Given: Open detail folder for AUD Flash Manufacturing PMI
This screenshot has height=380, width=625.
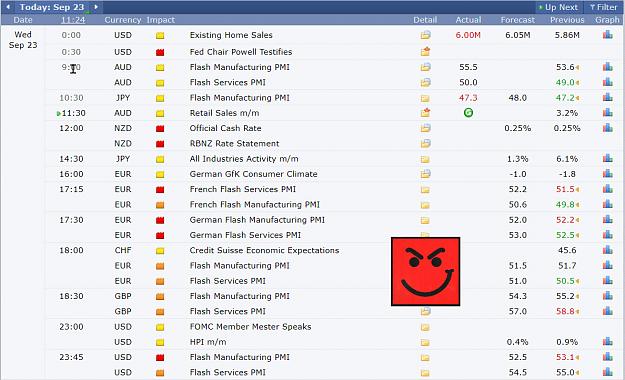Looking at the screenshot, I should [x=425, y=67].
